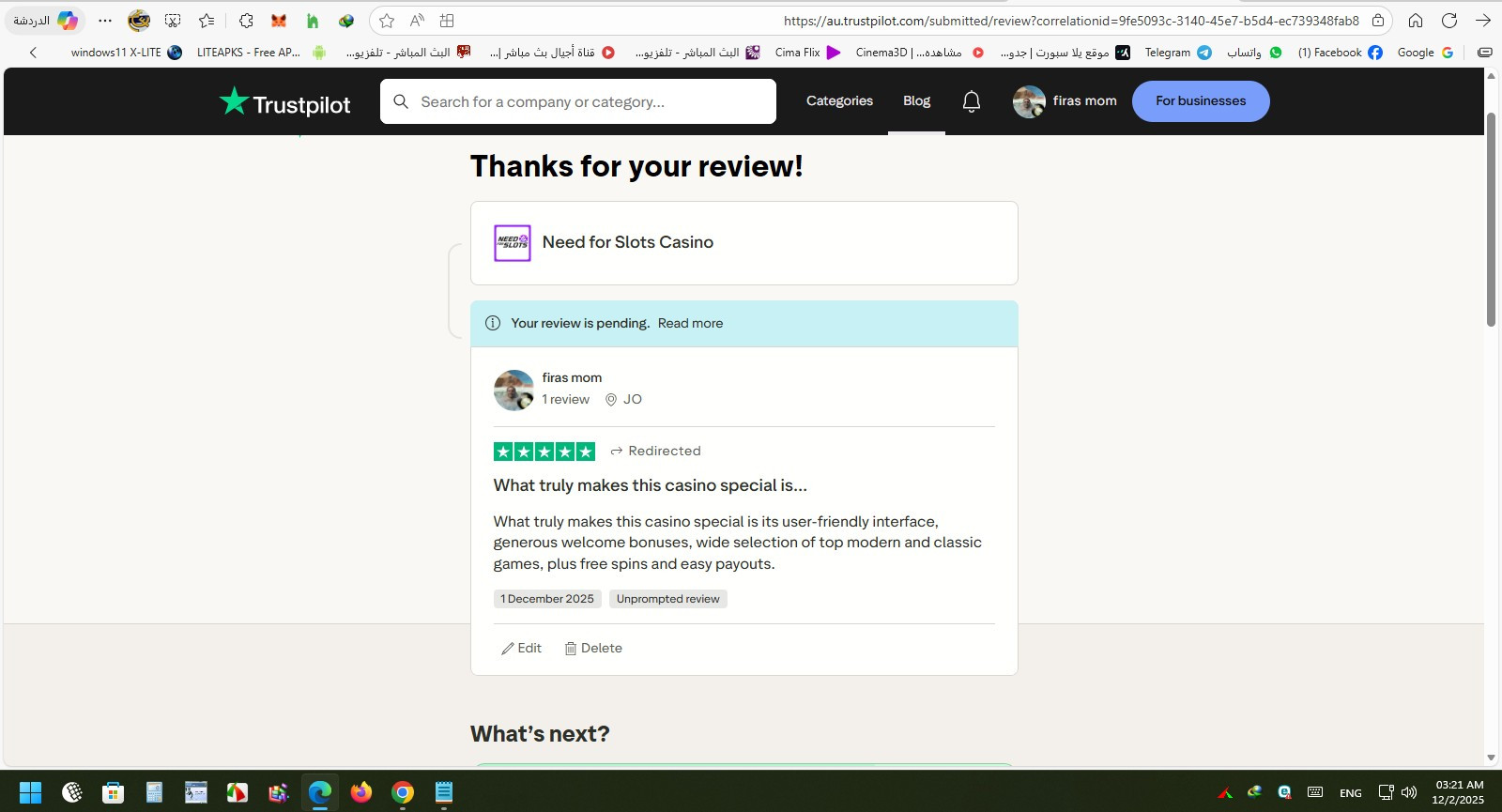Click the green h extension icon

tap(313, 21)
